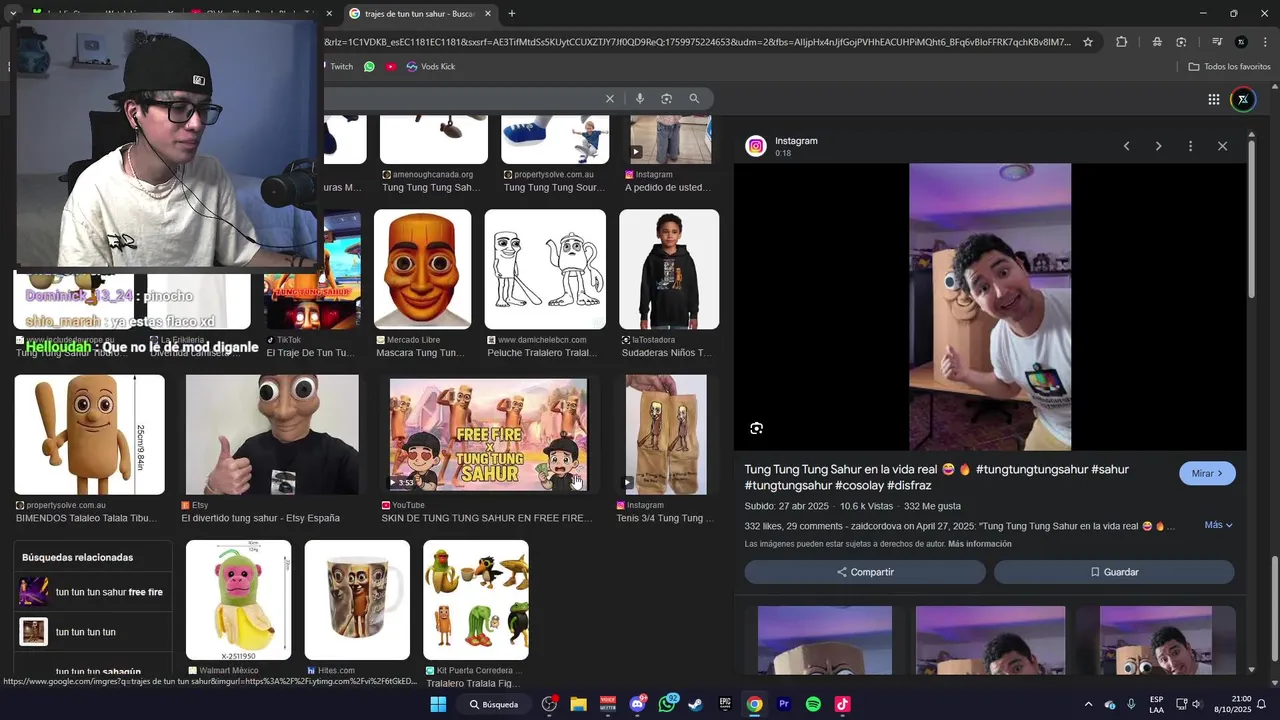Select related search tun tun sahur free fire
Viewport: 1280px width, 720px height.
pyautogui.click(x=92, y=592)
